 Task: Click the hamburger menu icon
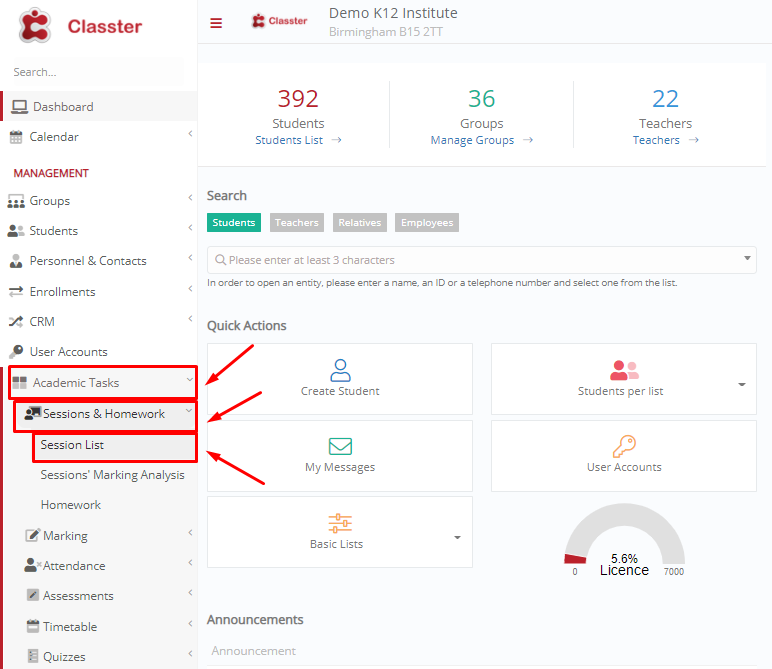[216, 23]
